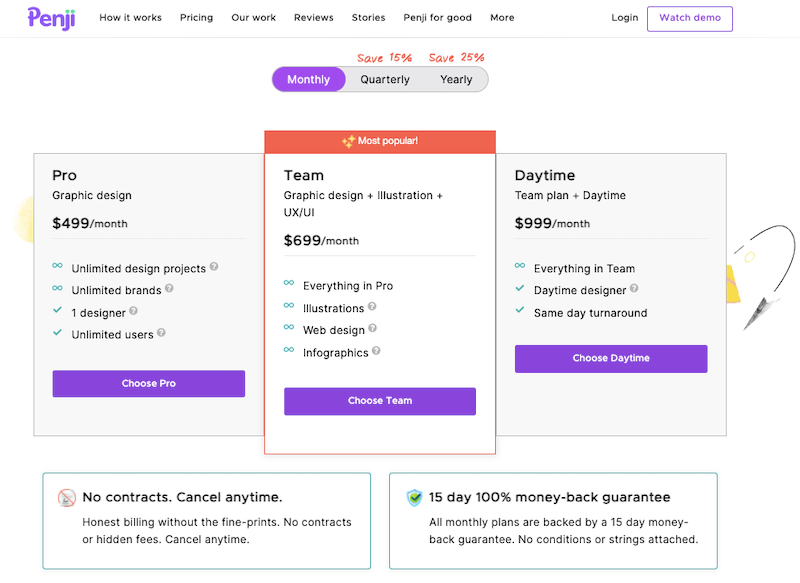Screen dimensions: 800x583
Task: Choose the Pro plan
Action: pyautogui.click(x=148, y=384)
